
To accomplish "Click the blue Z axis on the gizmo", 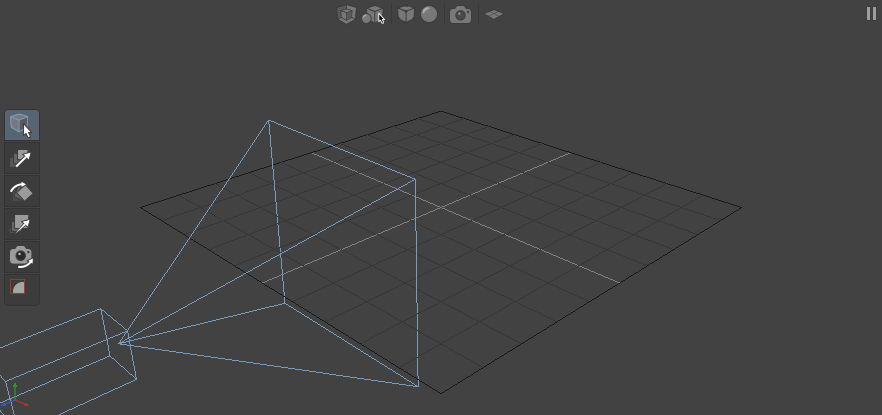I will point(6,406).
